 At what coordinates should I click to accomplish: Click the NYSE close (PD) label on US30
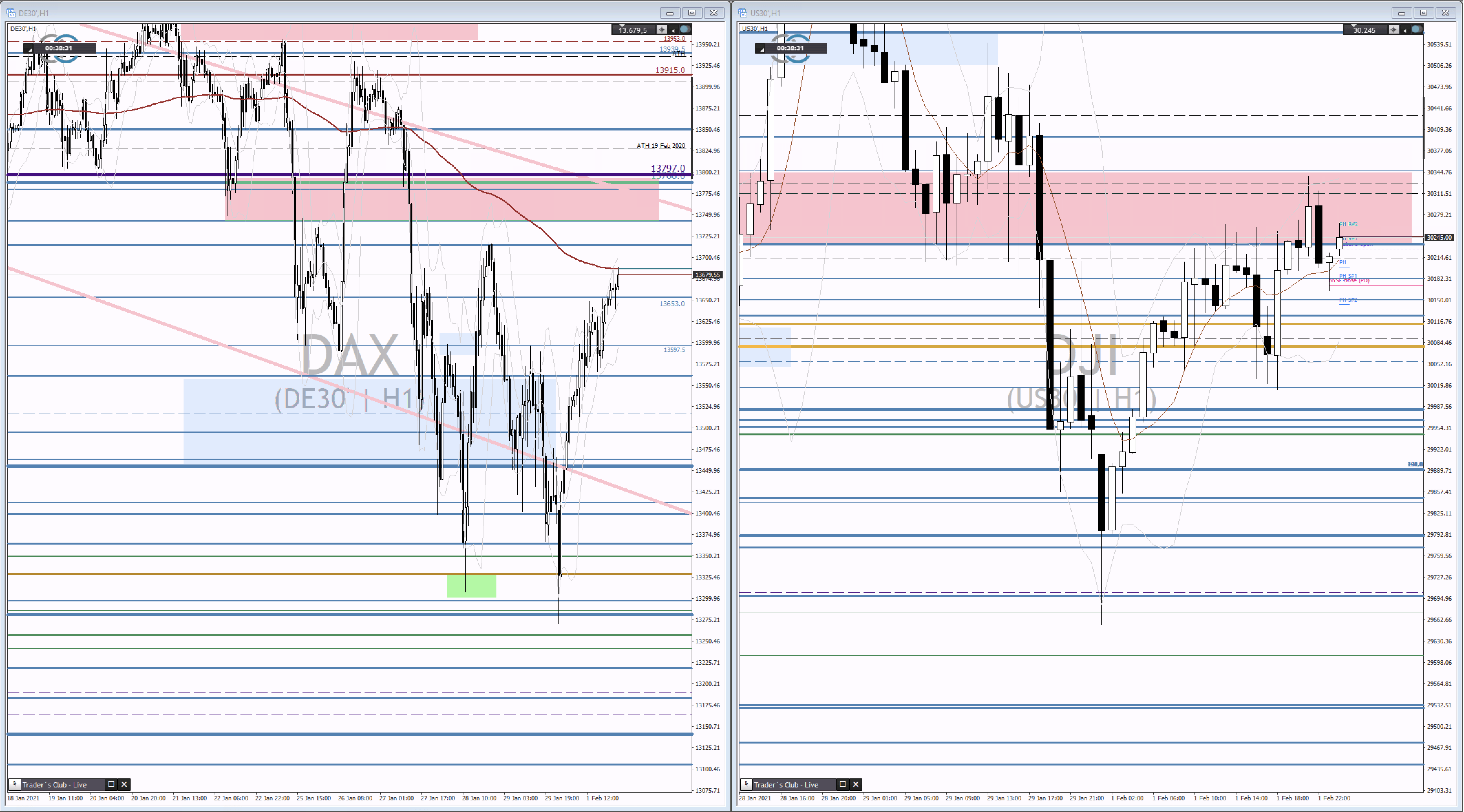pos(1349,280)
